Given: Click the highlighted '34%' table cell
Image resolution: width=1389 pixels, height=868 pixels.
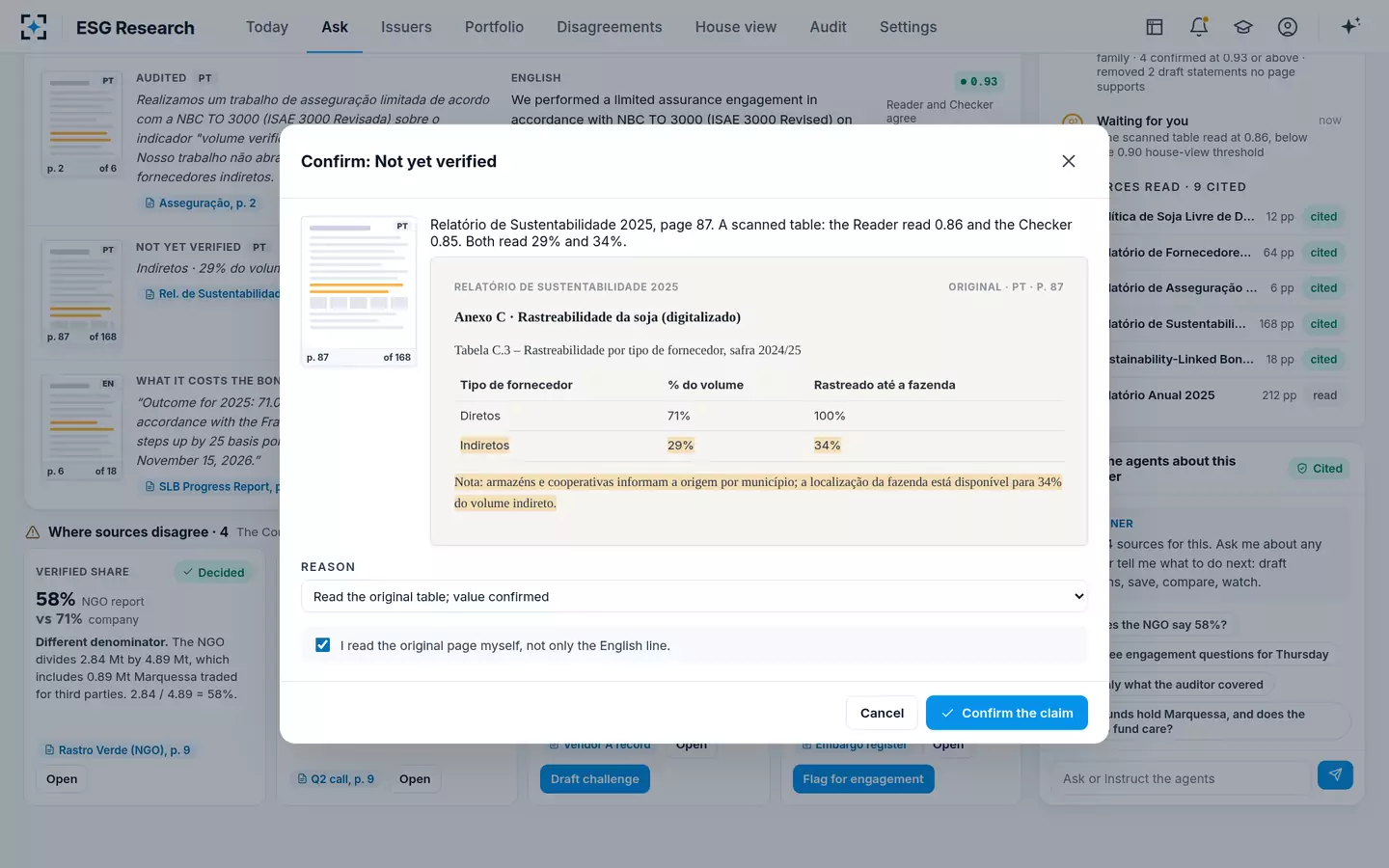Looking at the screenshot, I should click(x=828, y=446).
